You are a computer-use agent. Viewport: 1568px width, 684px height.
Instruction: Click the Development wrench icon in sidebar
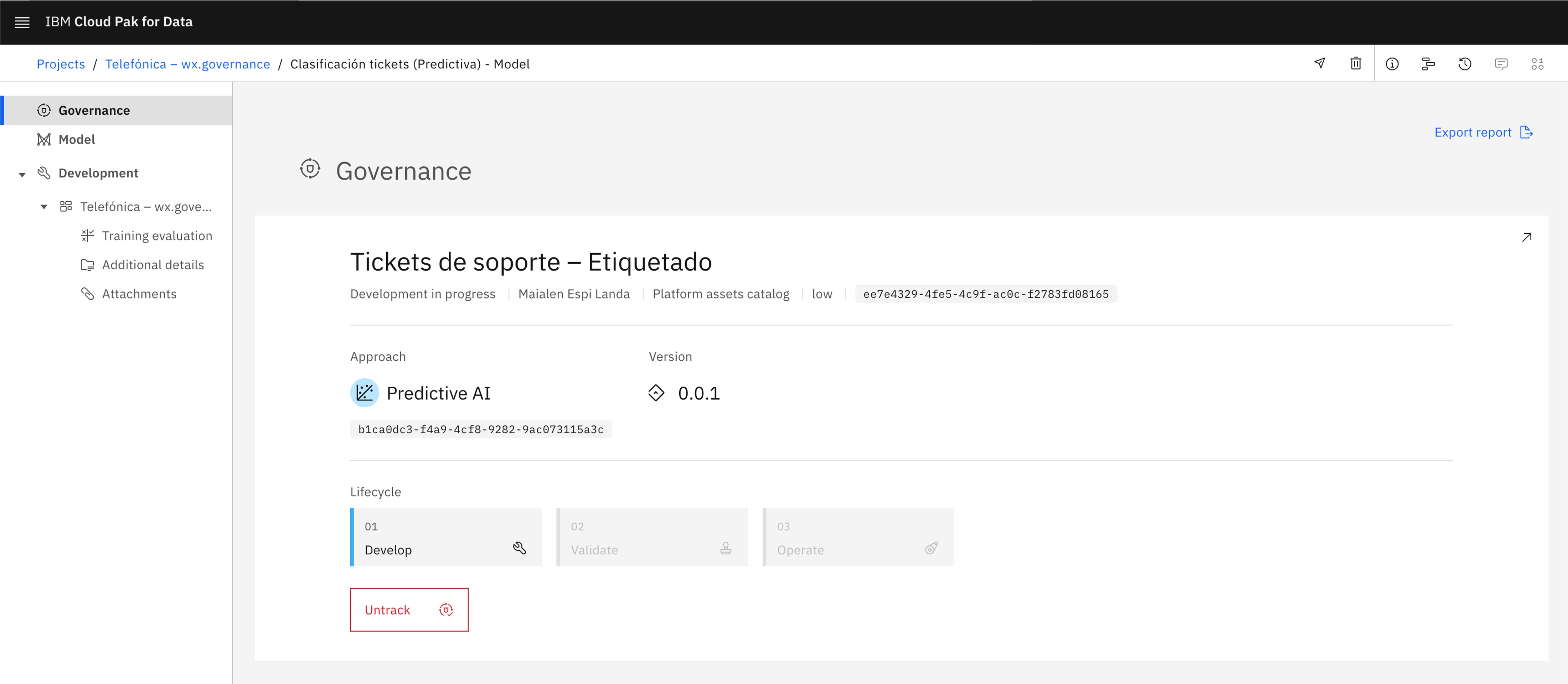pos(44,173)
